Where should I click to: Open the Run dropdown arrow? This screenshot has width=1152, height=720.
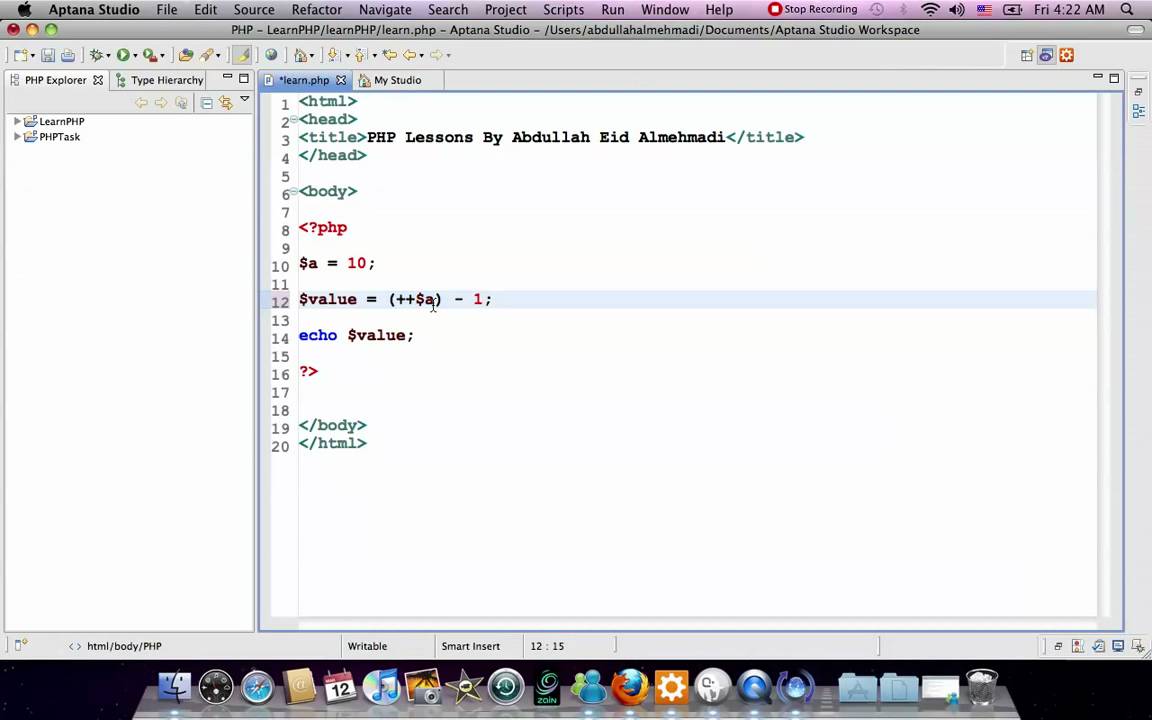[x=135, y=56]
